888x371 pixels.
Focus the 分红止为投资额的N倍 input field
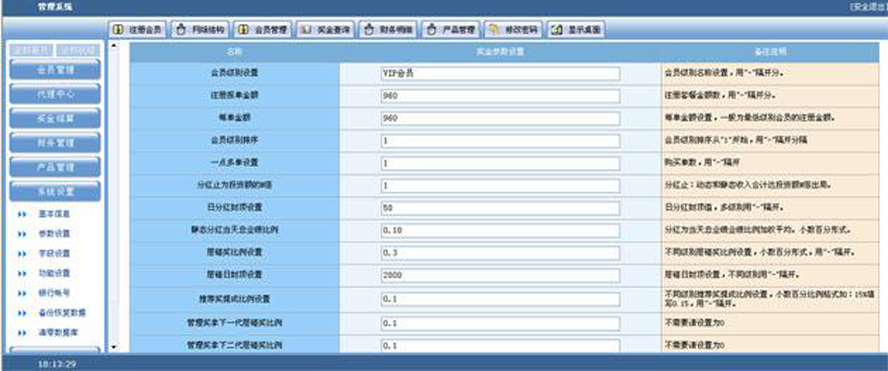pos(500,186)
